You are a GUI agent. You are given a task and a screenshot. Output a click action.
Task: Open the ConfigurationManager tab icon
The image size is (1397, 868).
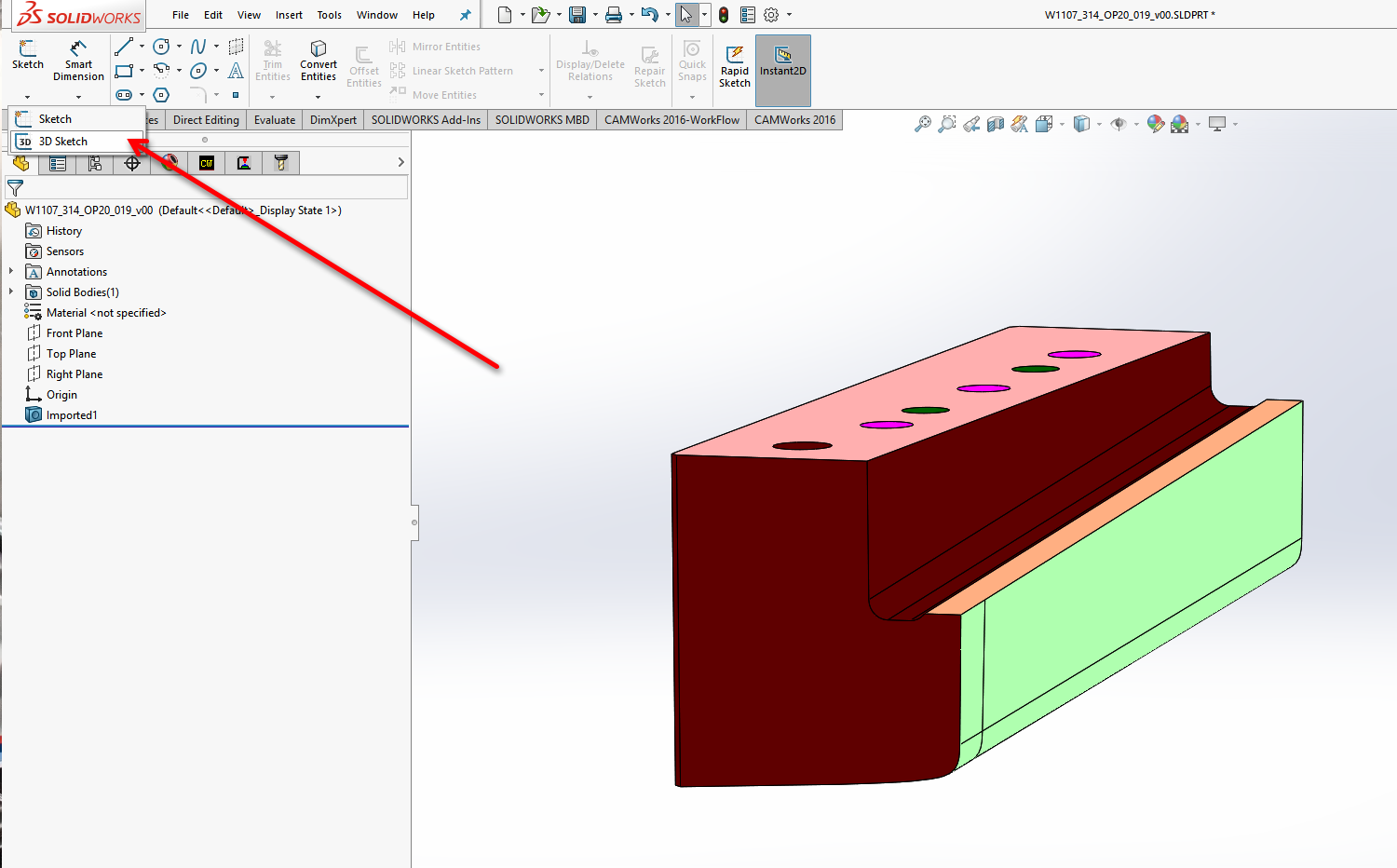click(x=95, y=164)
